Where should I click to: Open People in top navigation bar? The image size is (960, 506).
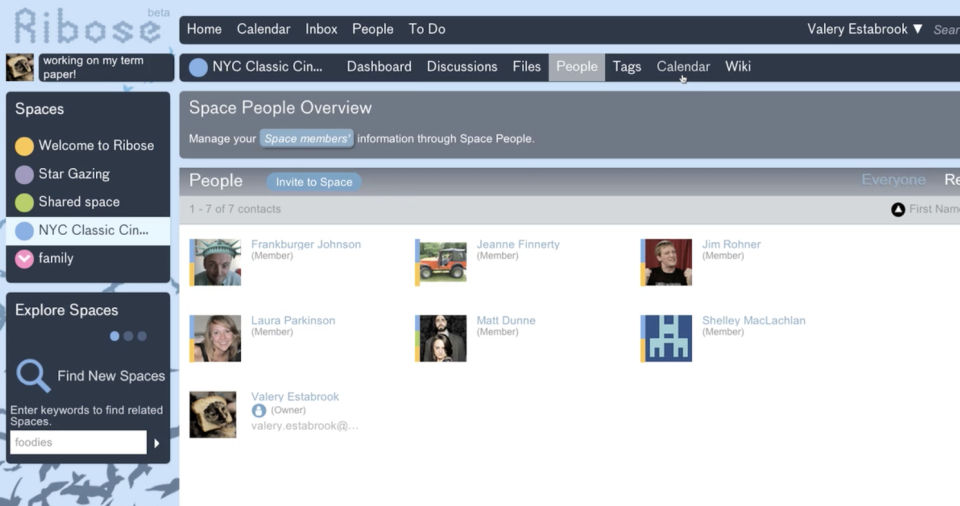point(372,29)
